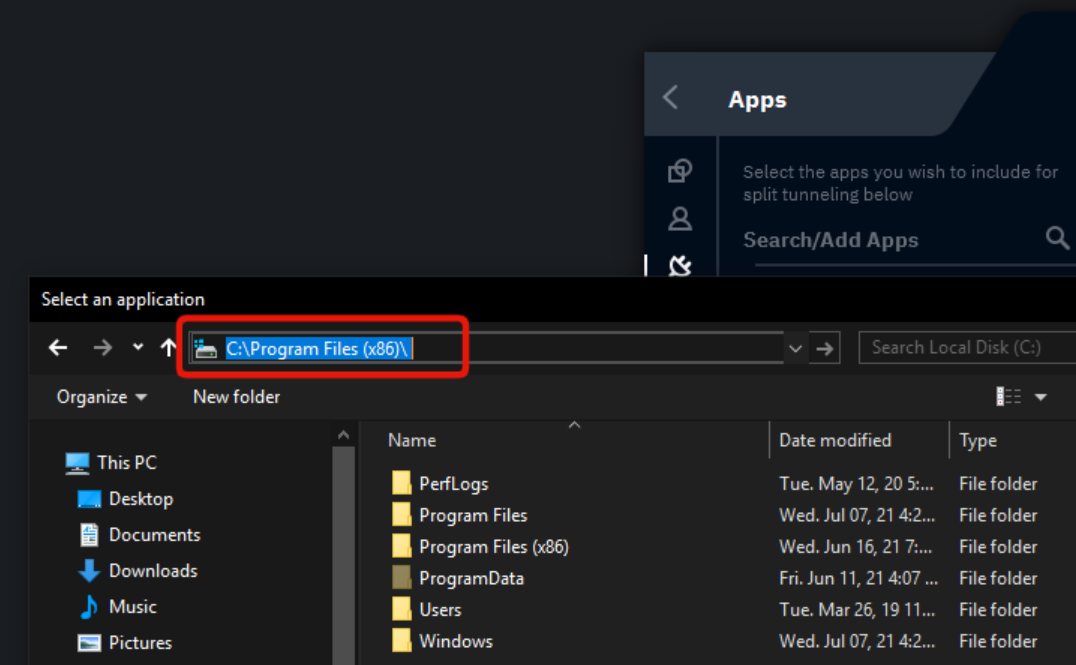Click the magnifier icon in Search/Add Apps

pos(1057,238)
